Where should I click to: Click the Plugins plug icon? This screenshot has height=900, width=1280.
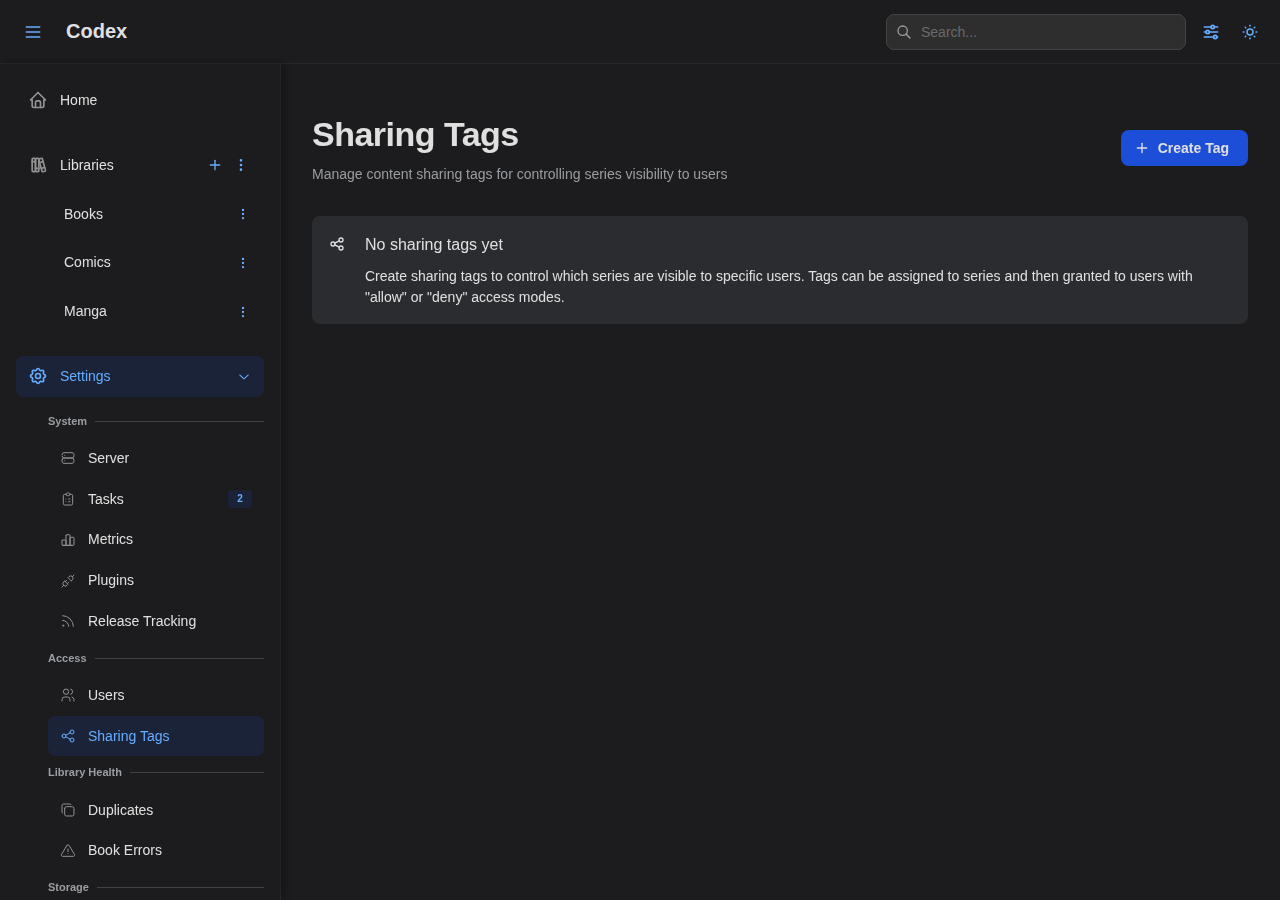pyautogui.click(x=68, y=580)
